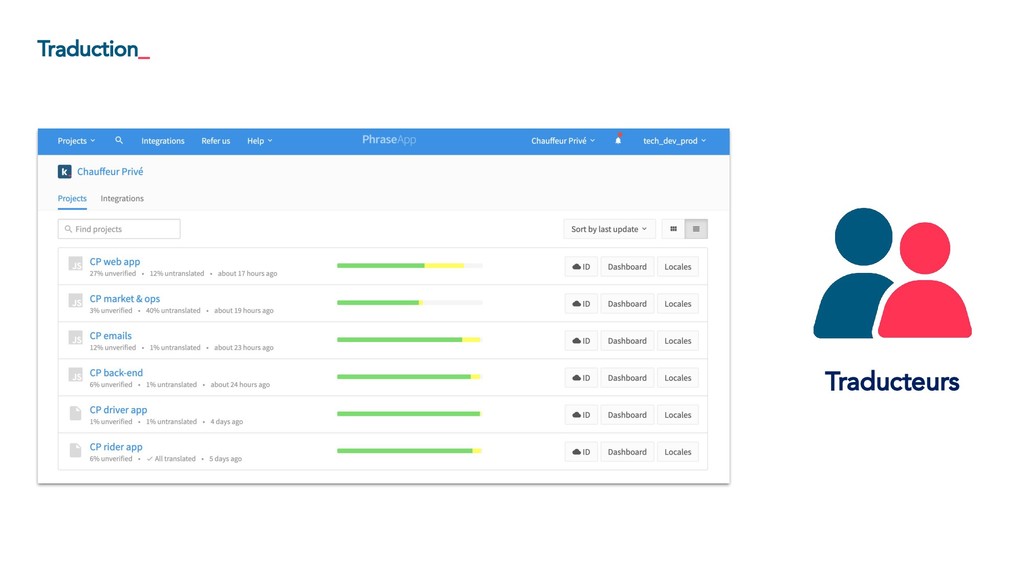Image resolution: width=1024 pixels, height=576 pixels.
Task: Select the Integrations tab below the organization name
Action: [x=122, y=199]
